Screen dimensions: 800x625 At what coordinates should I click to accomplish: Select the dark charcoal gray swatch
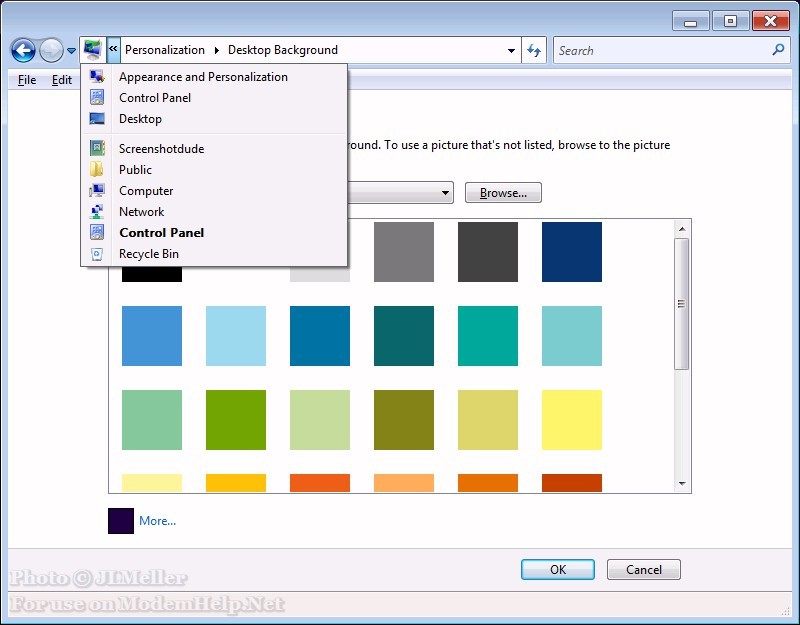coord(488,252)
